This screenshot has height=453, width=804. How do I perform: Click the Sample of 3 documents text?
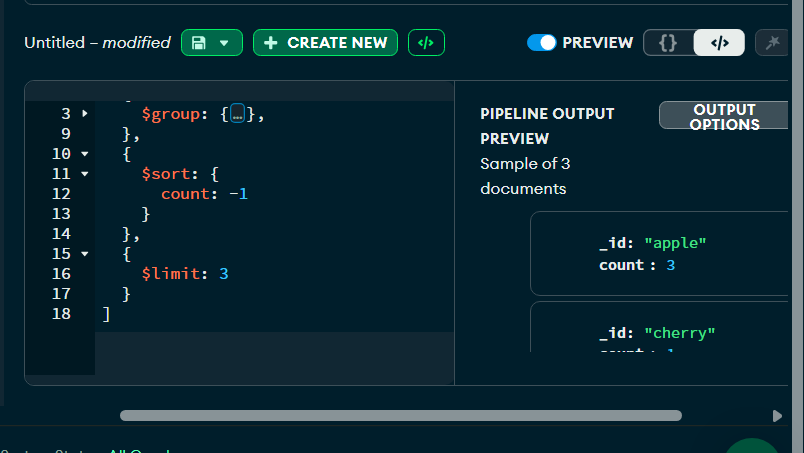coord(525,176)
